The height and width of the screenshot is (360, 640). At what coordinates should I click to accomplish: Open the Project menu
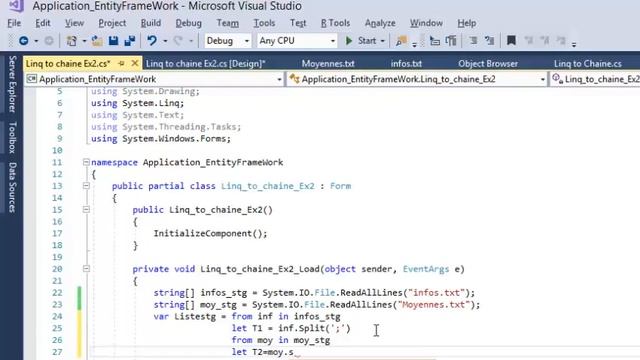(112, 23)
